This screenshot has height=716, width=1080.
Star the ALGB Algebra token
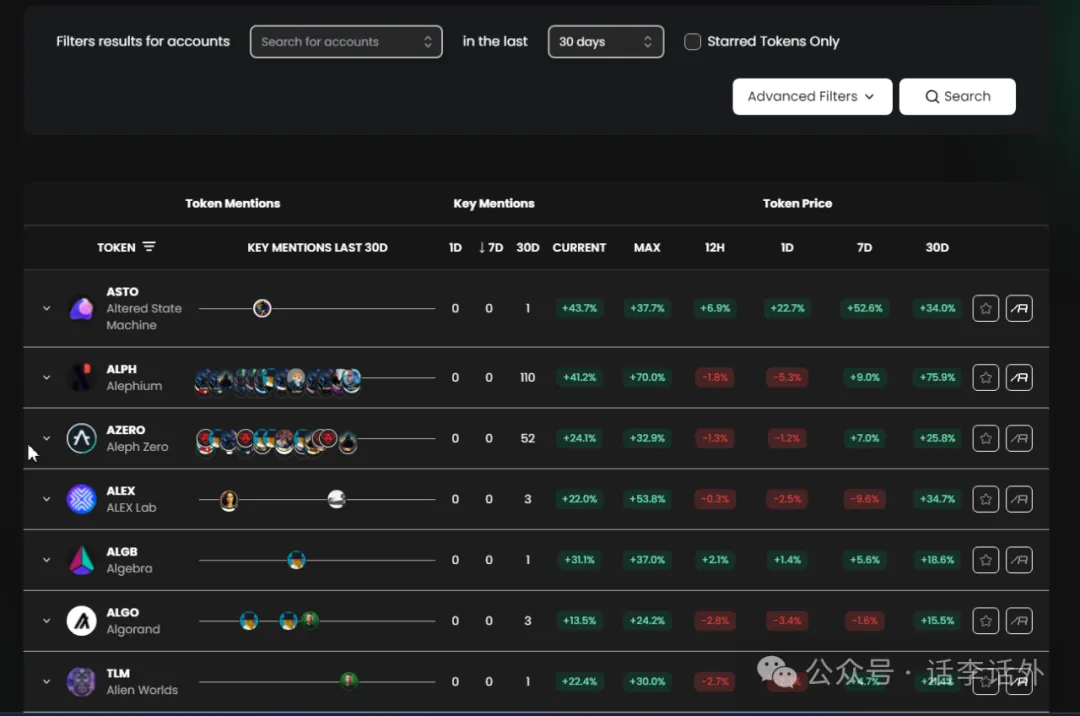986,560
